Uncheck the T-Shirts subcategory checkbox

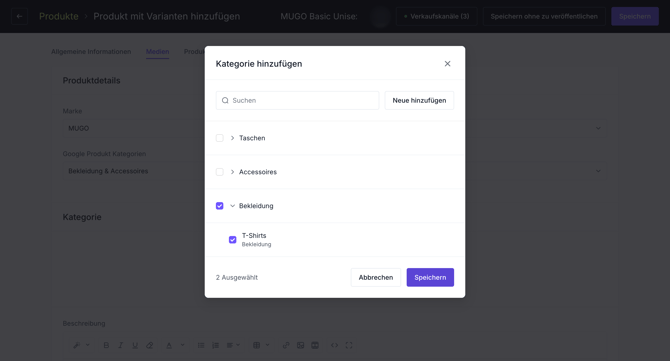(232, 240)
